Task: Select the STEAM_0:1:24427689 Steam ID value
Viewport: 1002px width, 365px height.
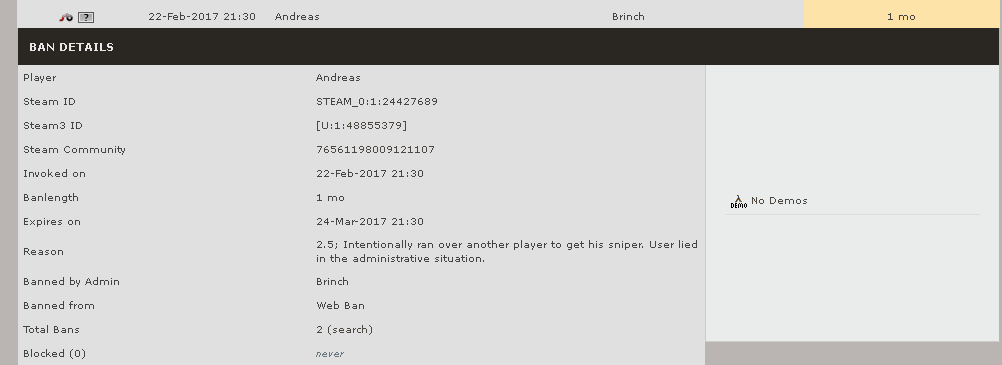Action: point(376,102)
